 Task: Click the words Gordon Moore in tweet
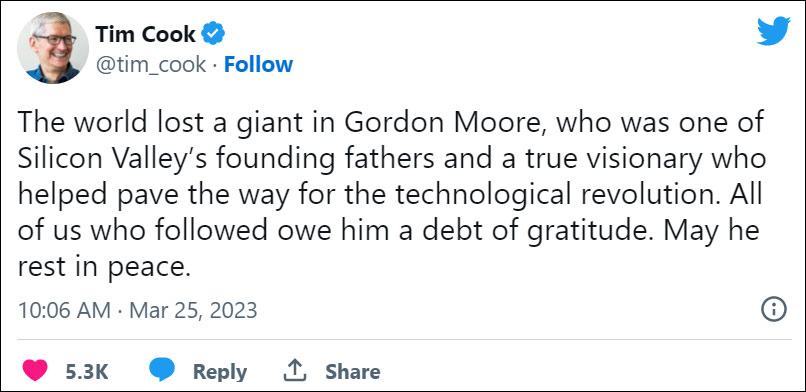coord(445,125)
